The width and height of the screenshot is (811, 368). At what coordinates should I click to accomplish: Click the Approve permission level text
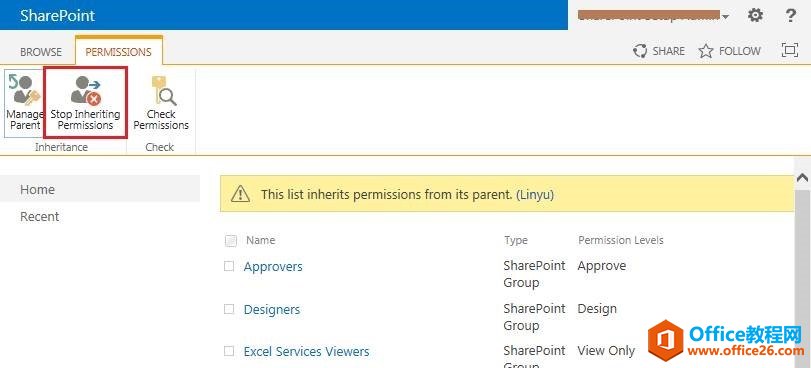[602, 266]
